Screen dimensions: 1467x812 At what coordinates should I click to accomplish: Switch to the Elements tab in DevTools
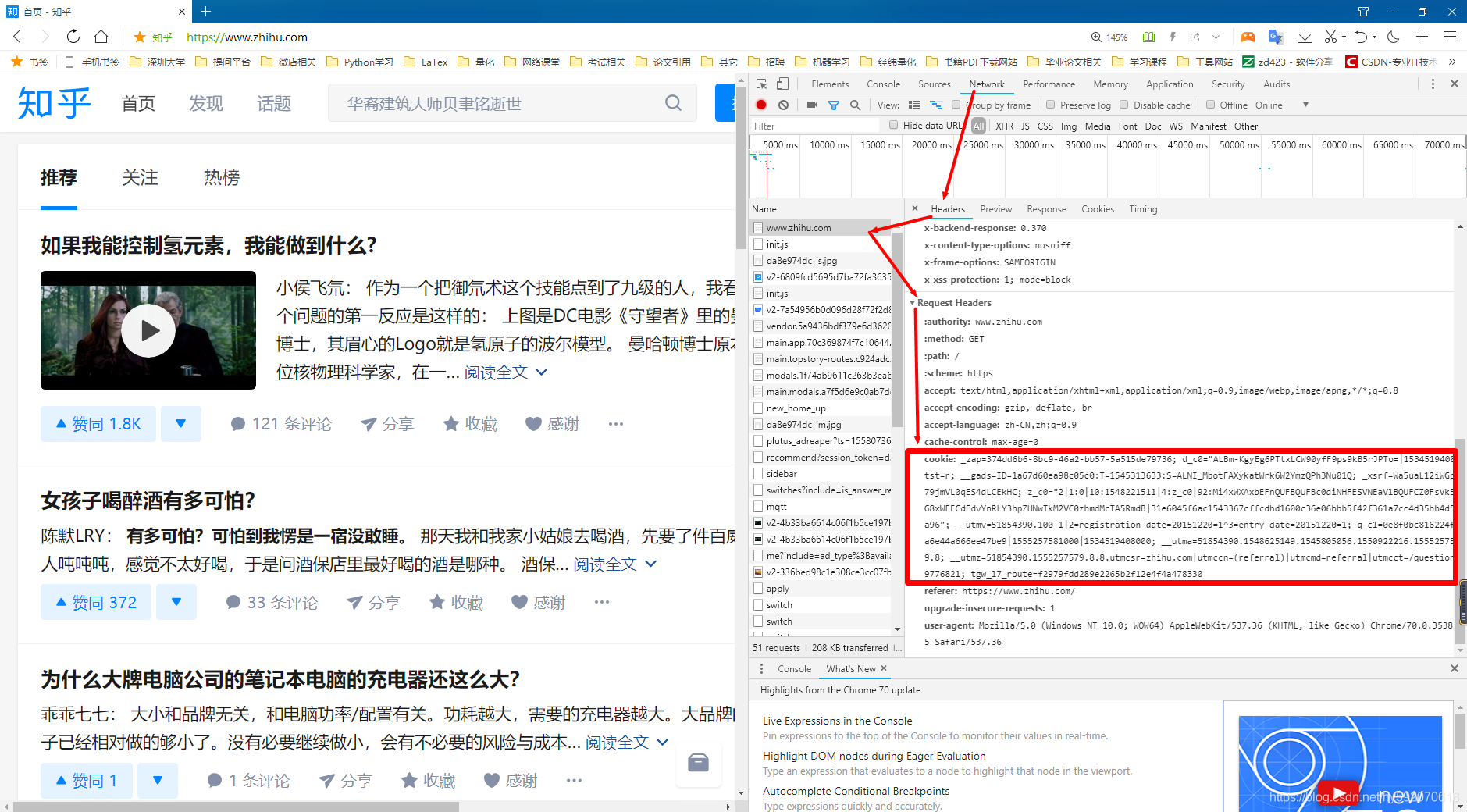pos(830,84)
